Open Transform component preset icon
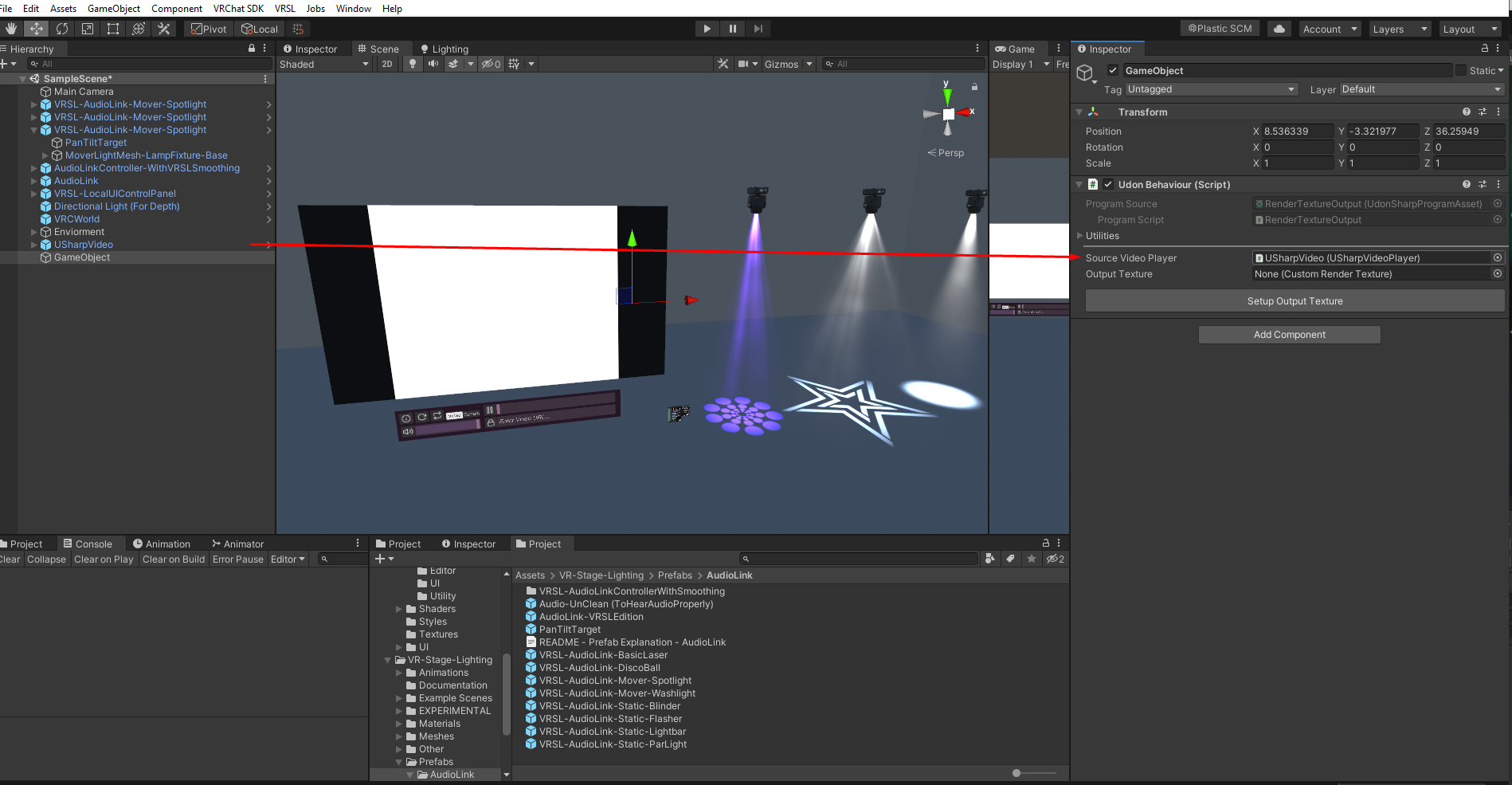 [x=1483, y=112]
